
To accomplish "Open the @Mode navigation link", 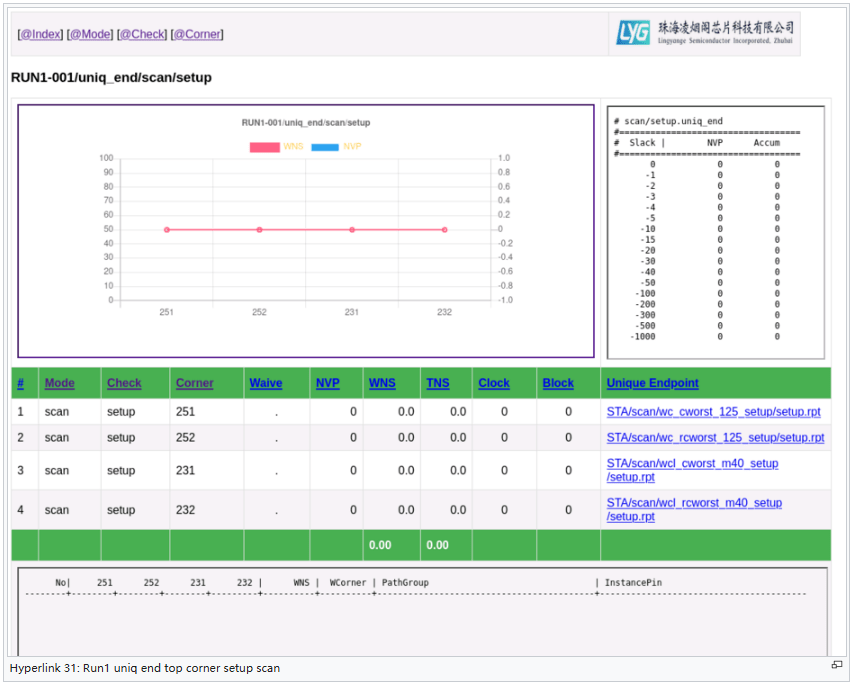I will pos(90,34).
